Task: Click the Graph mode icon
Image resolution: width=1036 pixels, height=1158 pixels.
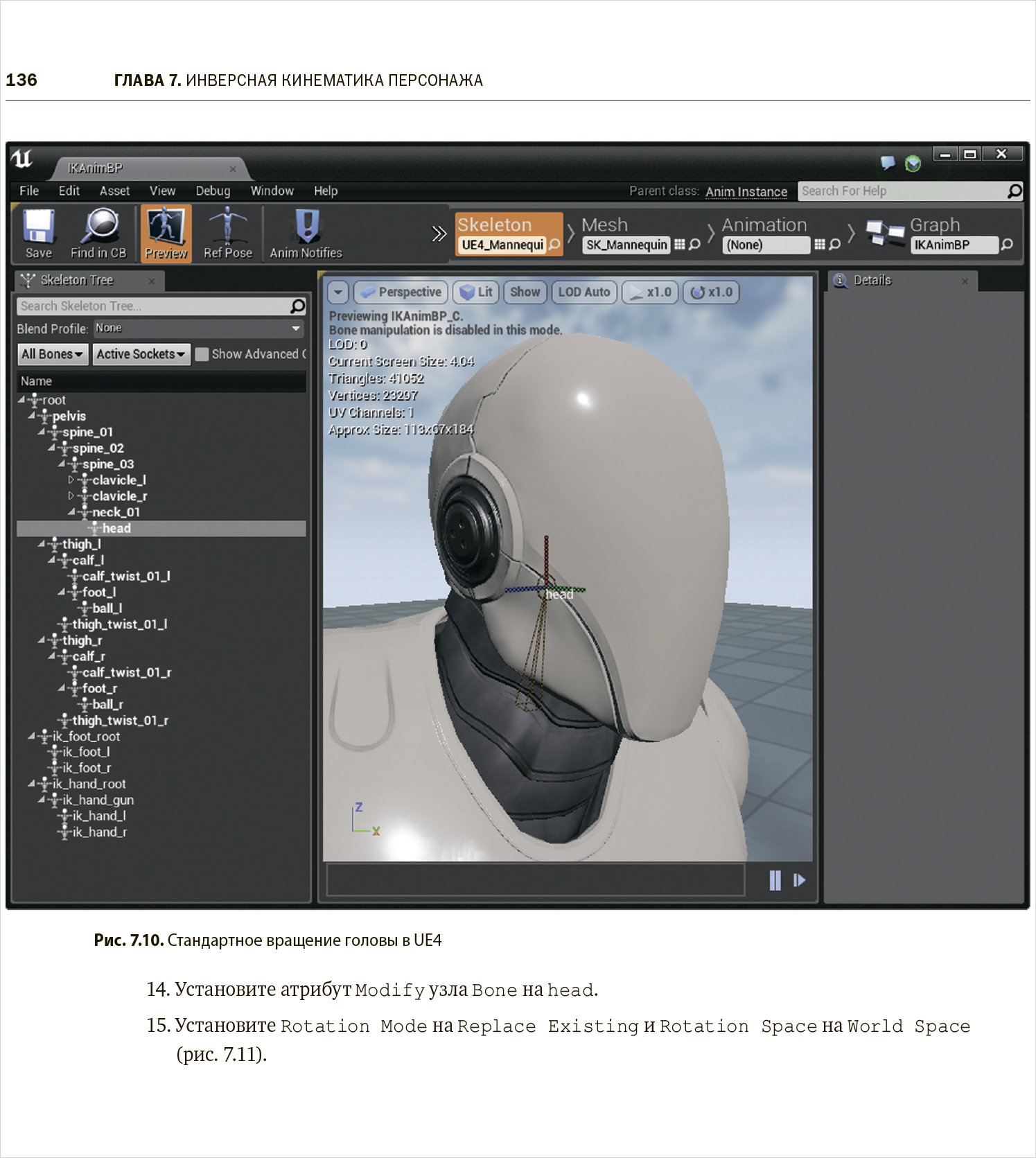Action: coord(885,234)
